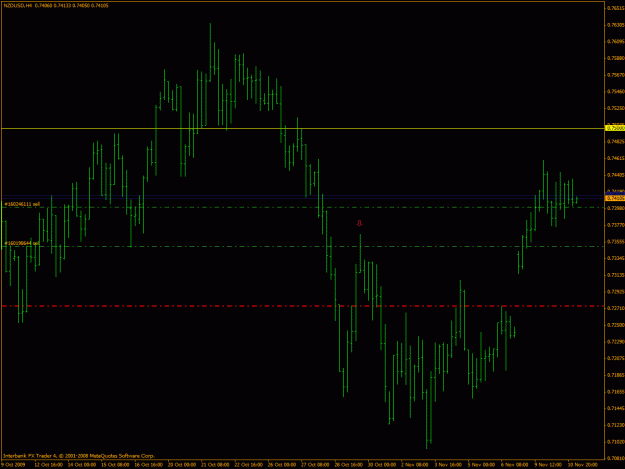The image size is (625, 469).
Task: Click the red down-arrow sell marker
Action: (359, 224)
